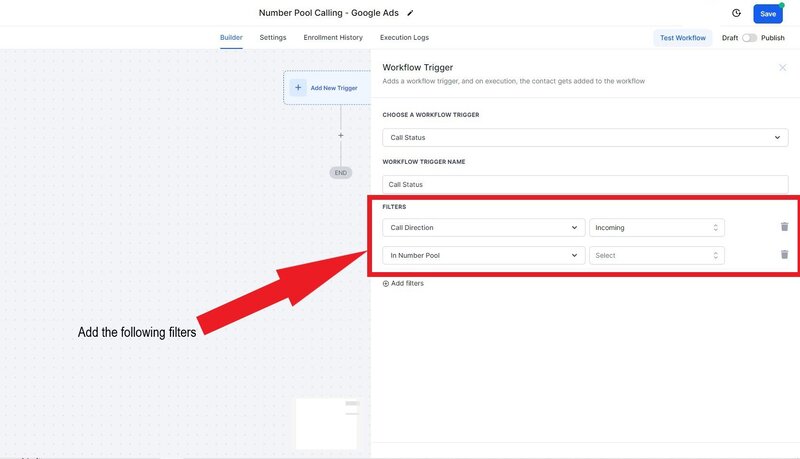This screenshot has height=459, width=800.
Task: Delete the In Number Pool filter row
Action: click(784, 254)
